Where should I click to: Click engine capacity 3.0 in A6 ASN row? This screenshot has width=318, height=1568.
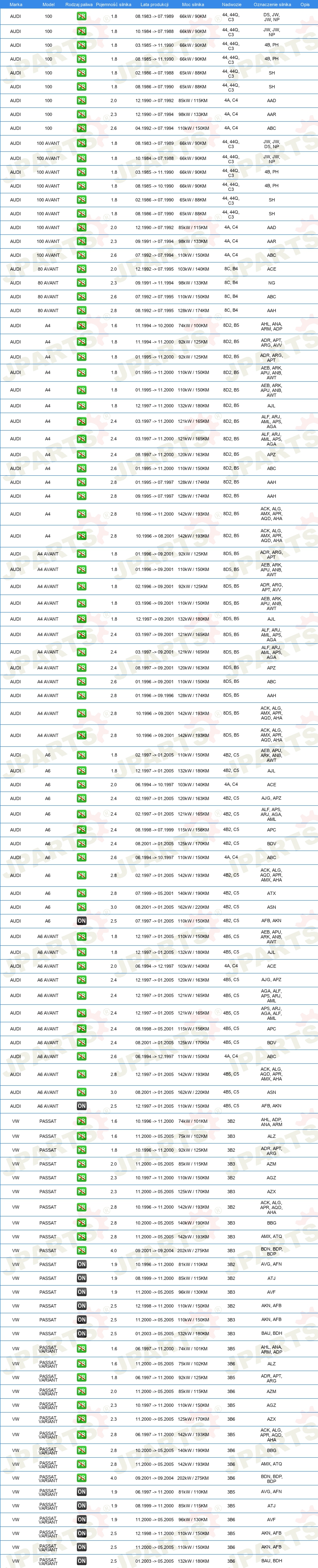tap(114, 907)
